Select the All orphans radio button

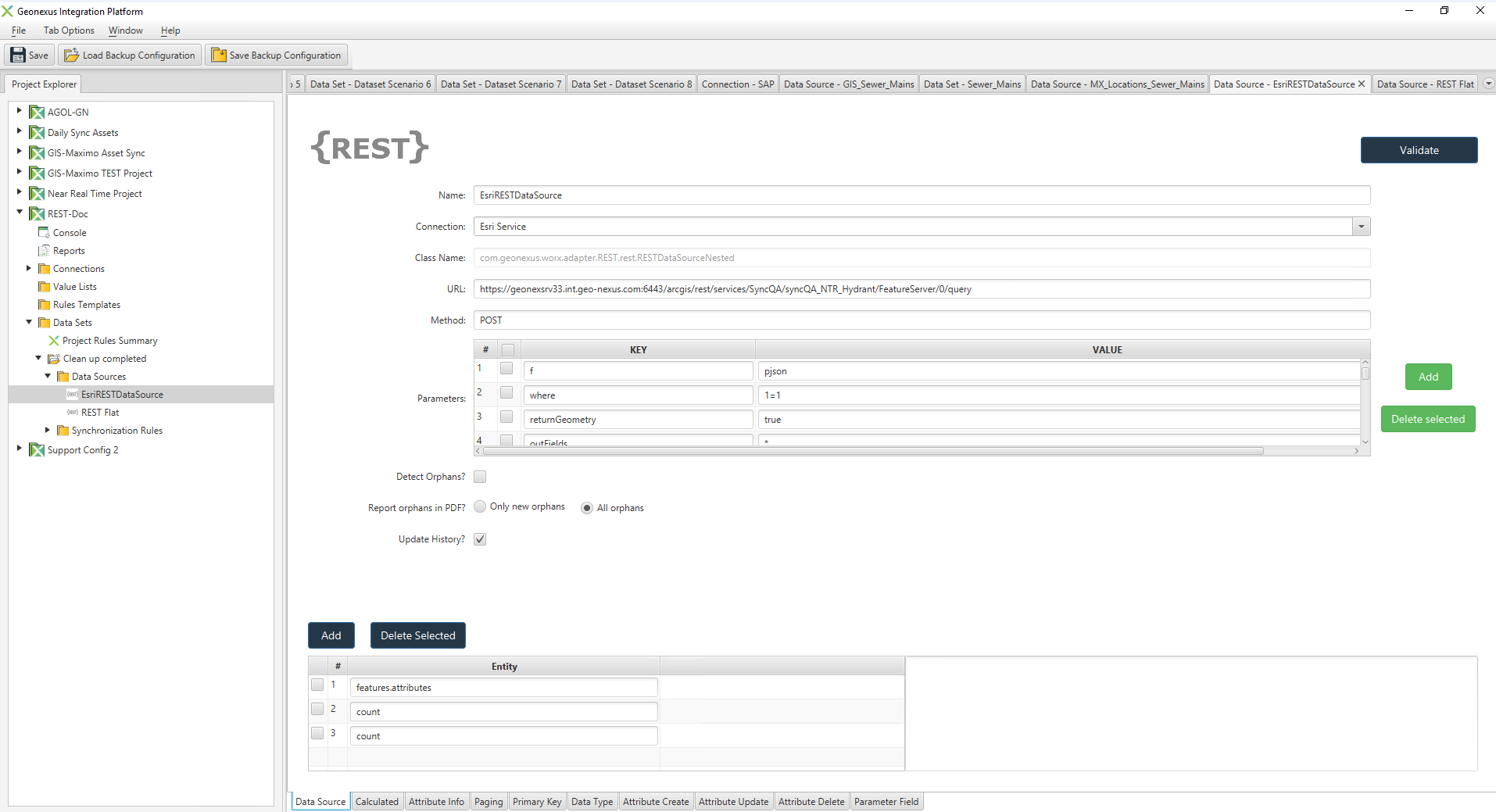point(587,508)
